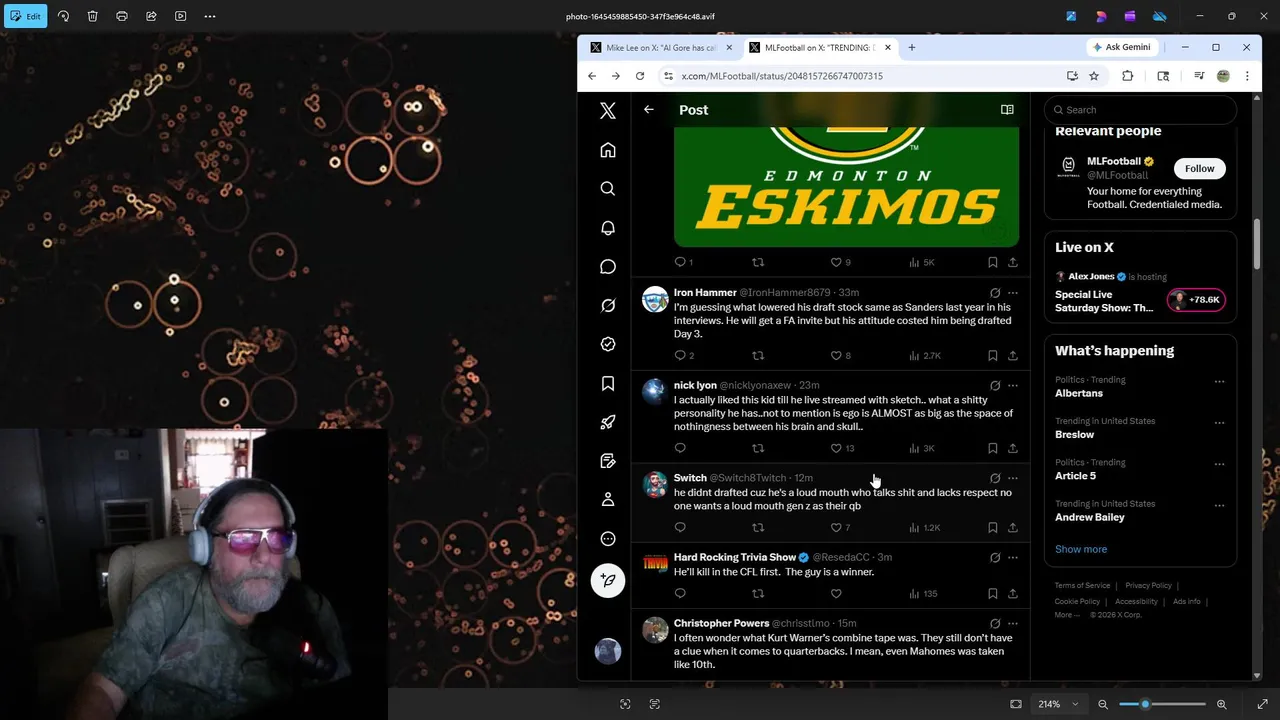This screenshot has height=720, width=1280.
Task: Open the 214% zoom level dropdown
Action: (x=1058, y=704)
